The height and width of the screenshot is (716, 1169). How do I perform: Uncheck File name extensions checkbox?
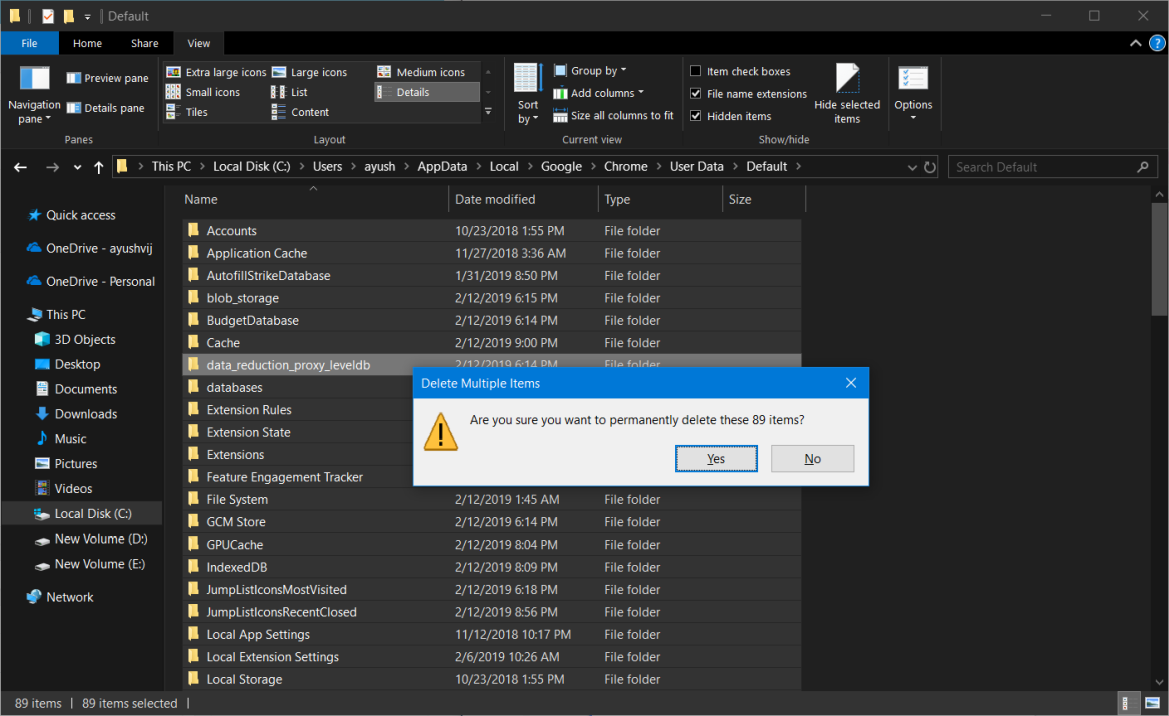click(696, 94)
